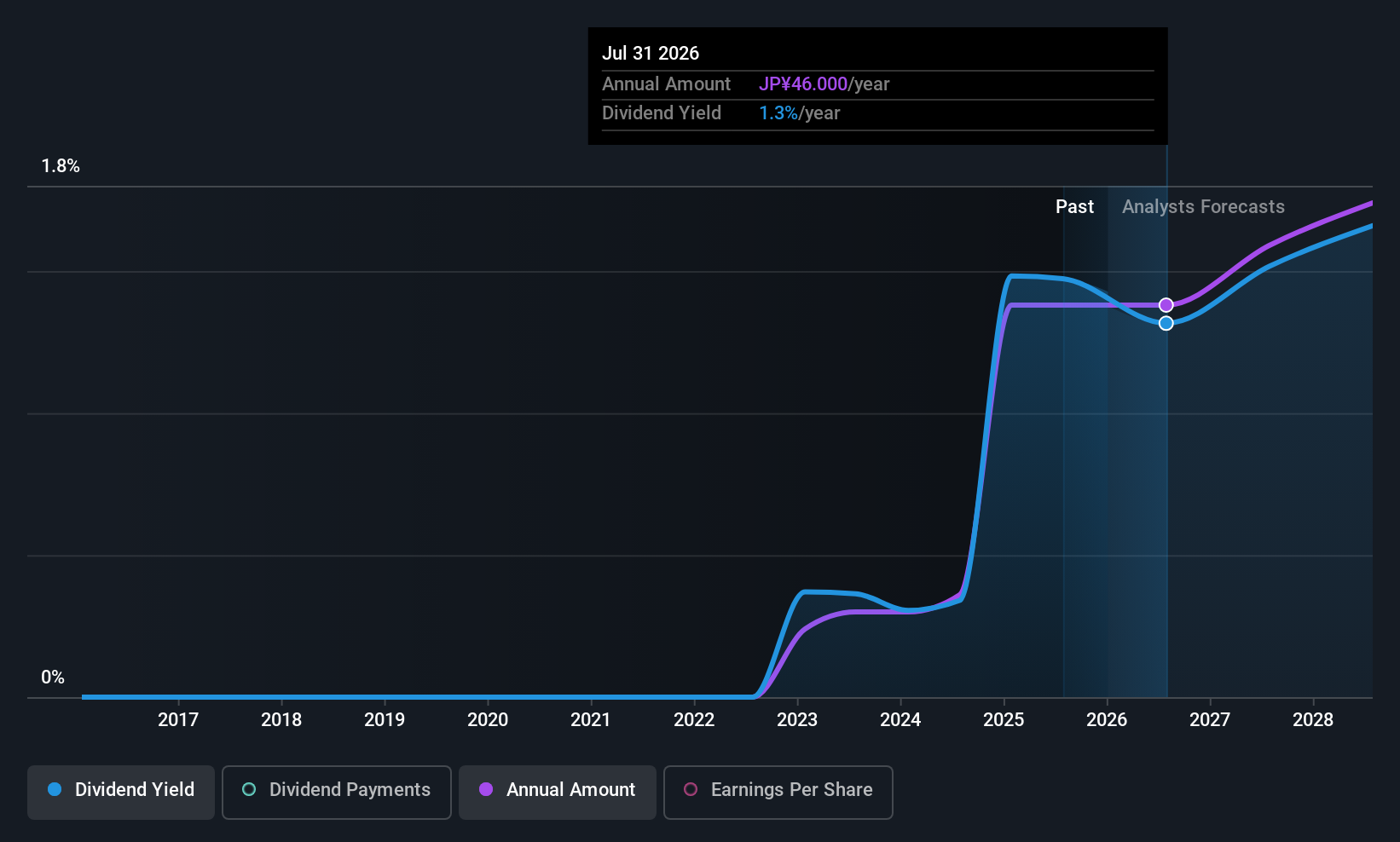Click the JP¥46.000/year tooltip value
The width and height of the screenshot is (1400, 842).
click(824, 84)
